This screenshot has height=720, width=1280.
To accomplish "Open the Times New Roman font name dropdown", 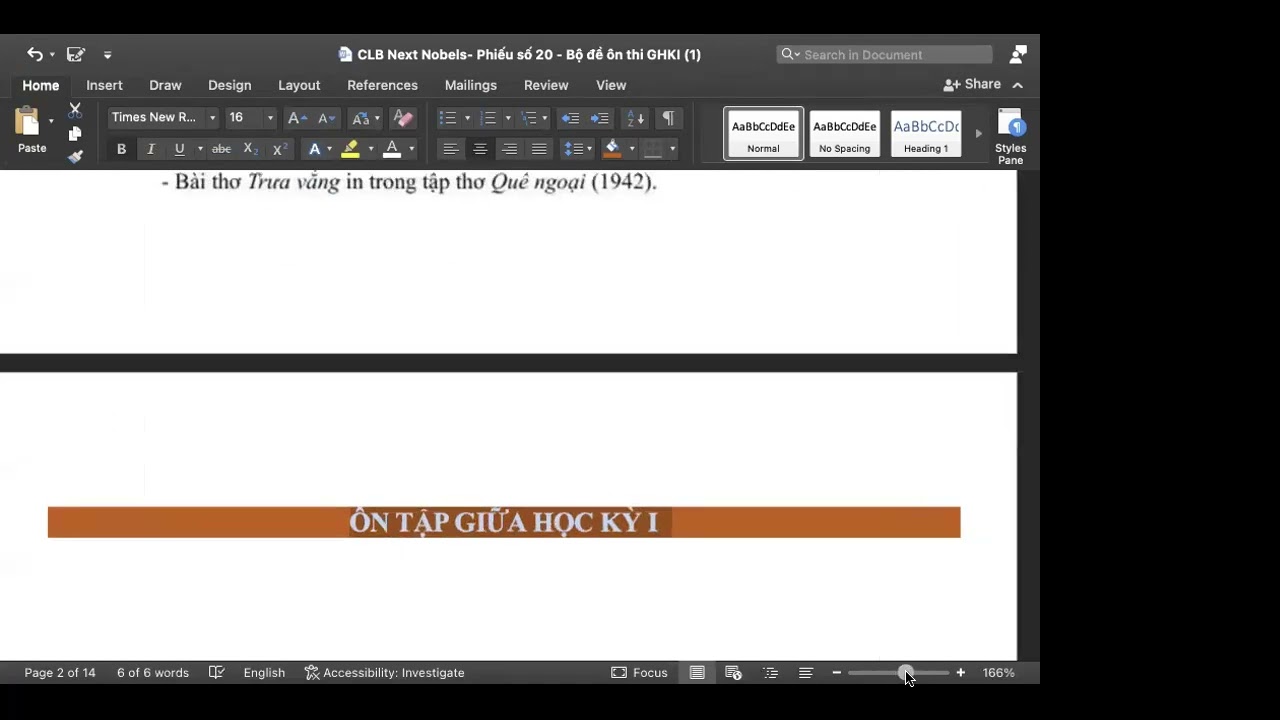I will point(212,118).
